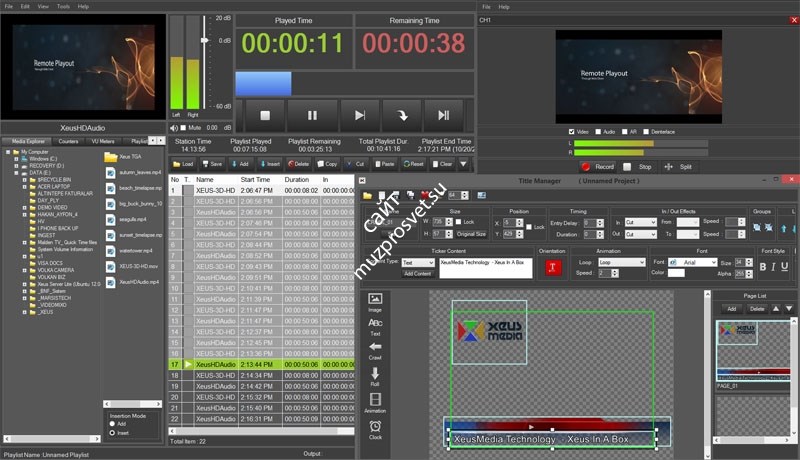Viewport: 800px width, 460px height.
Task: Click the group objects icon
Action: pos(757,227)
